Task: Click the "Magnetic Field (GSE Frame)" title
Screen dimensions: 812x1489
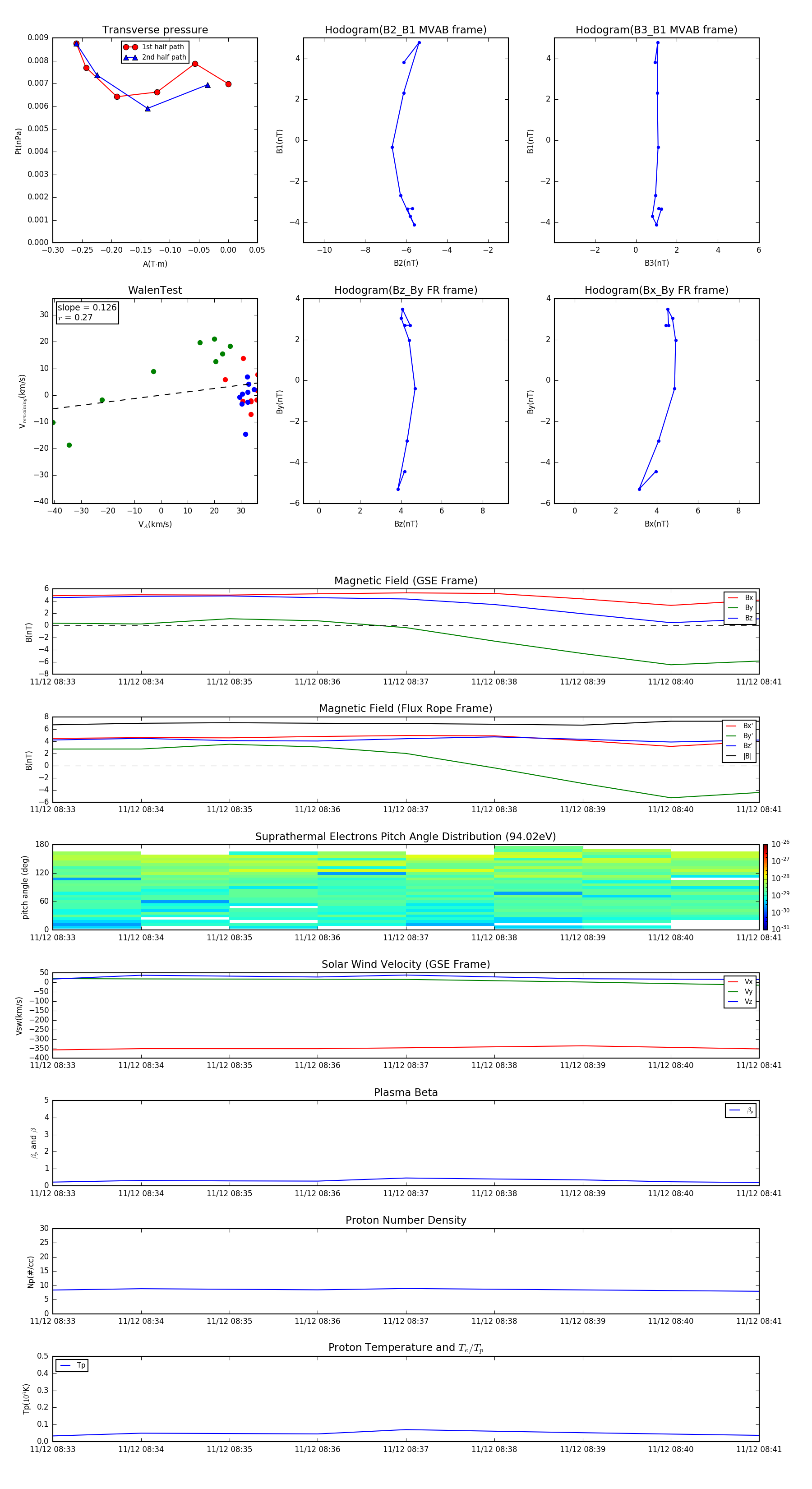Action: point(406,581)
